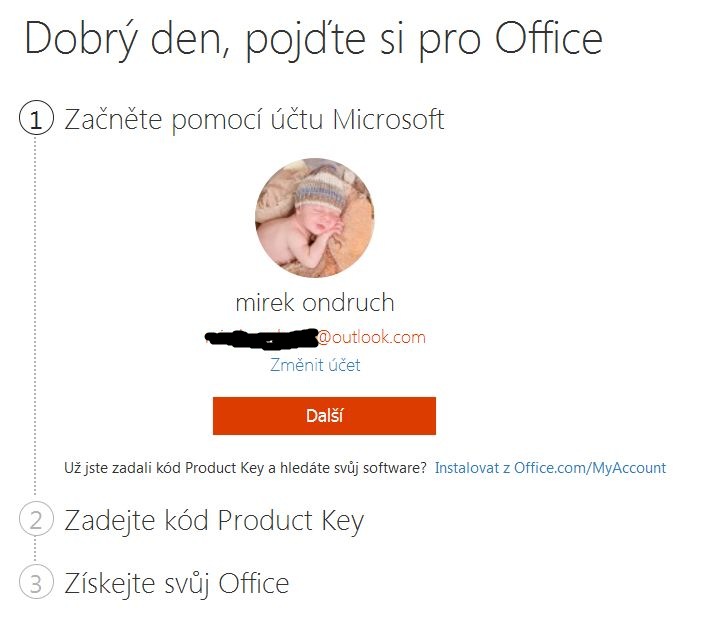Open the Změnit účet link

(315, 365)
